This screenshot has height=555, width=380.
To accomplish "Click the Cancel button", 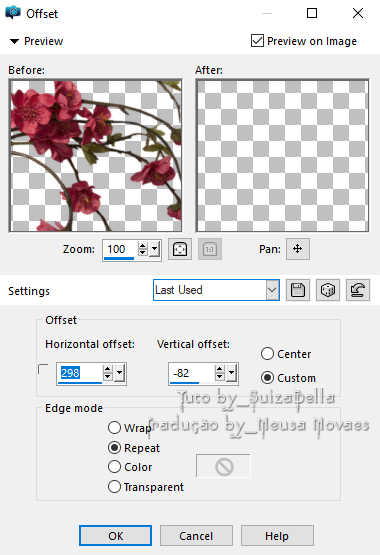I will [196, 536].
